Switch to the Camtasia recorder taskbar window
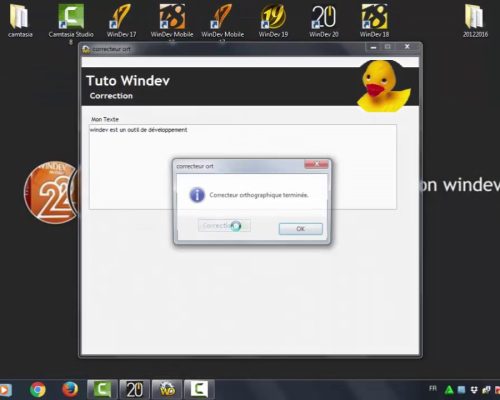The image size is (500, 400). point(199,389)
